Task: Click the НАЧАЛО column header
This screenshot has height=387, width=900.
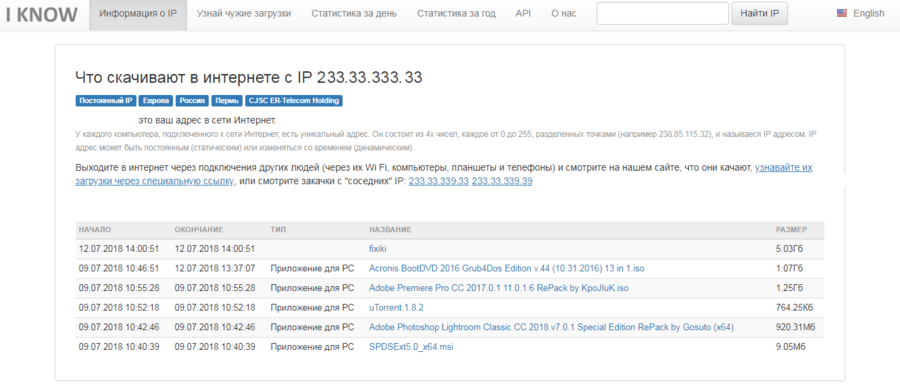Action: (95, 230)
